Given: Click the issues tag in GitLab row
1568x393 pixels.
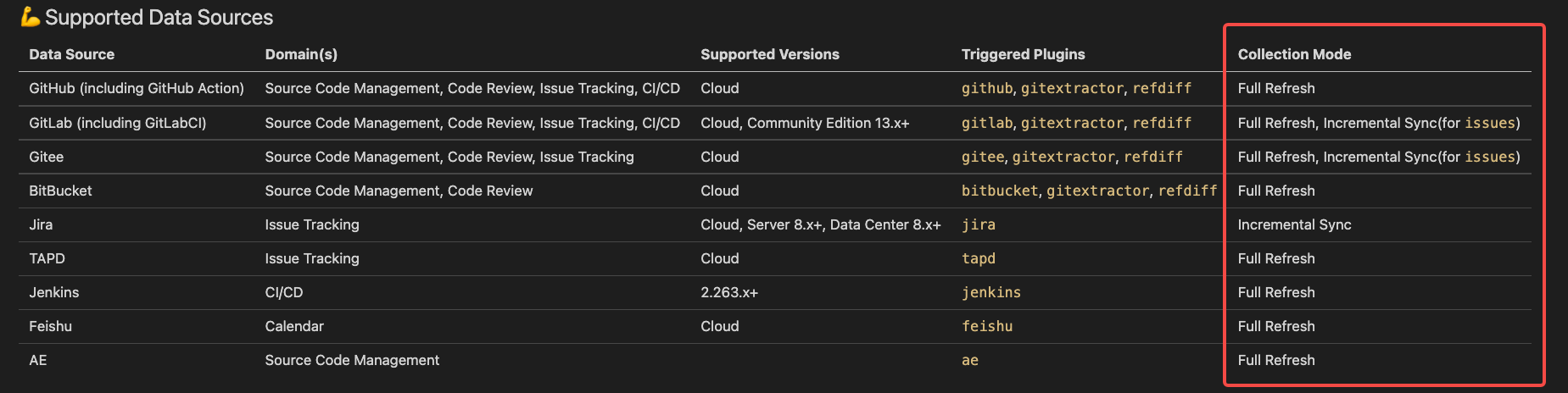Looking at the screenshot, I should [x=1490, y=123].
